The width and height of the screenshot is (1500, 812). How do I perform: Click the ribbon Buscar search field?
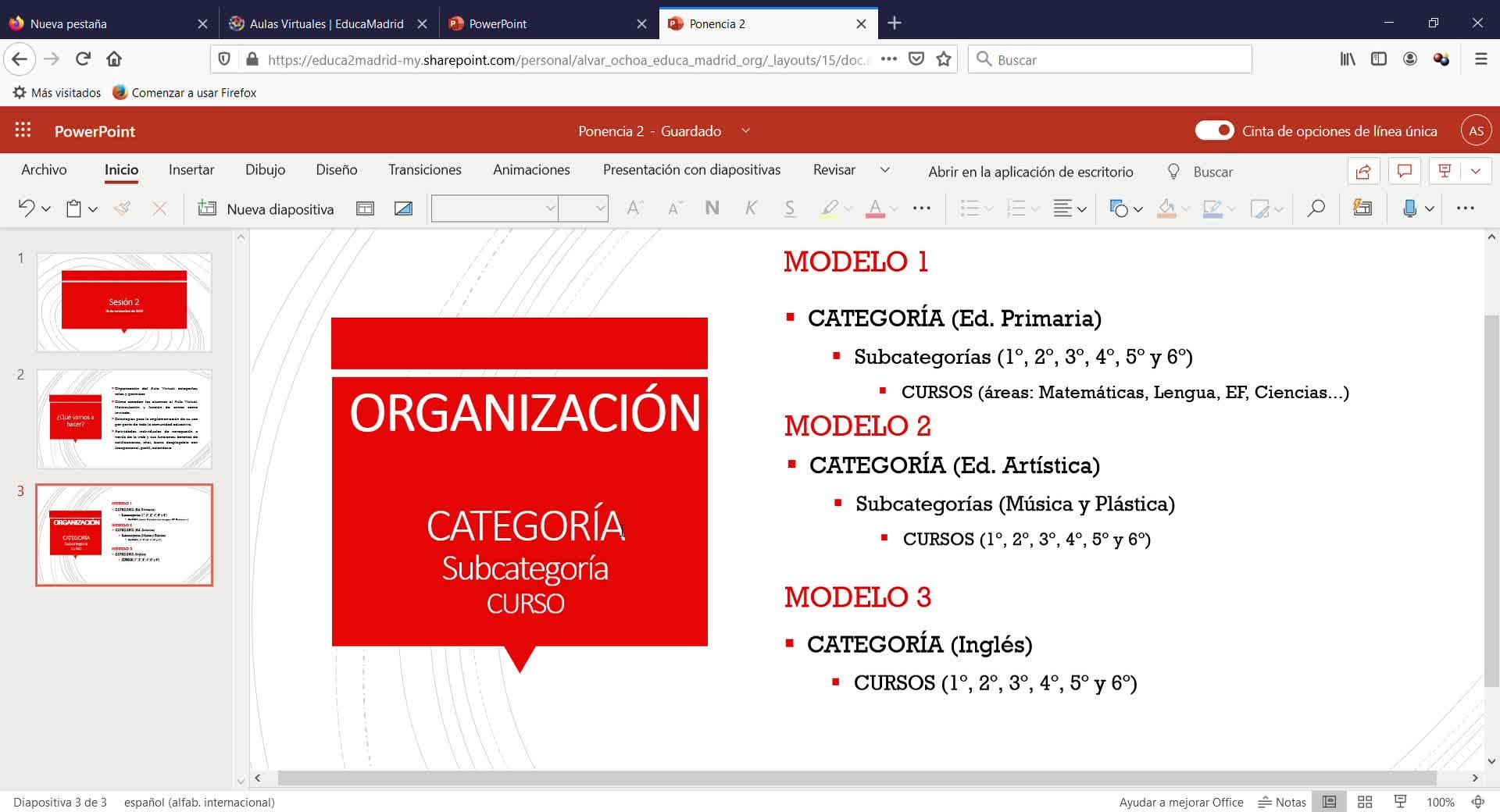click(1212, 172)
